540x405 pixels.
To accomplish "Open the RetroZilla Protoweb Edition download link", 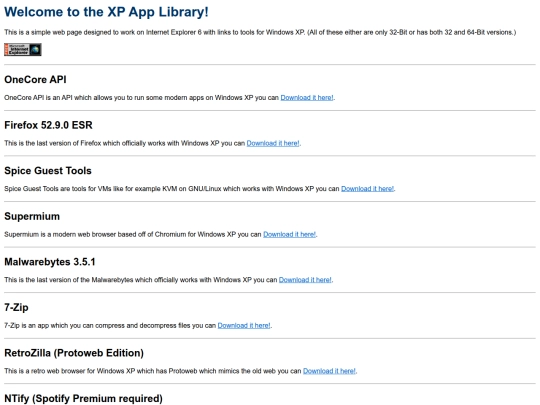I will coord(329,371).
